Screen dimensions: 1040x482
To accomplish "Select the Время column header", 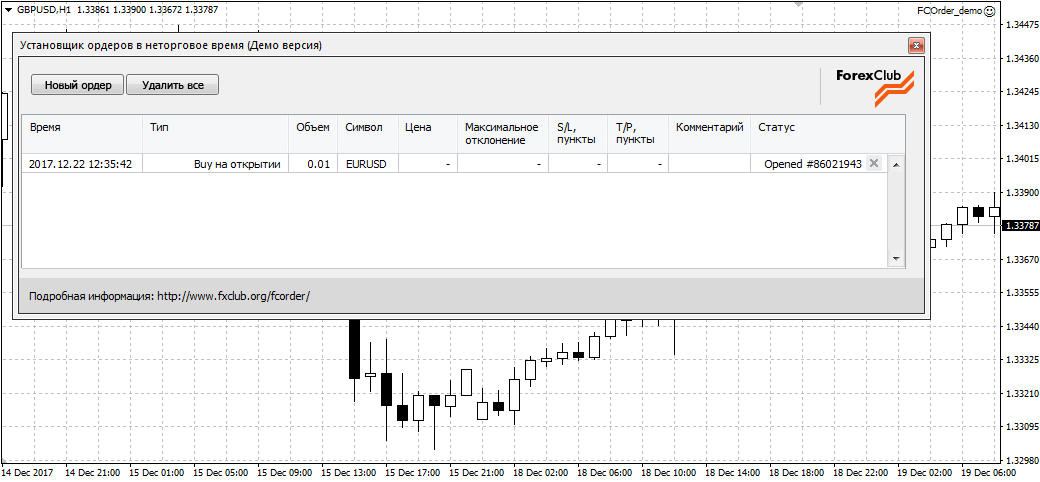I will pyautogui.click(x=82, y=134).
